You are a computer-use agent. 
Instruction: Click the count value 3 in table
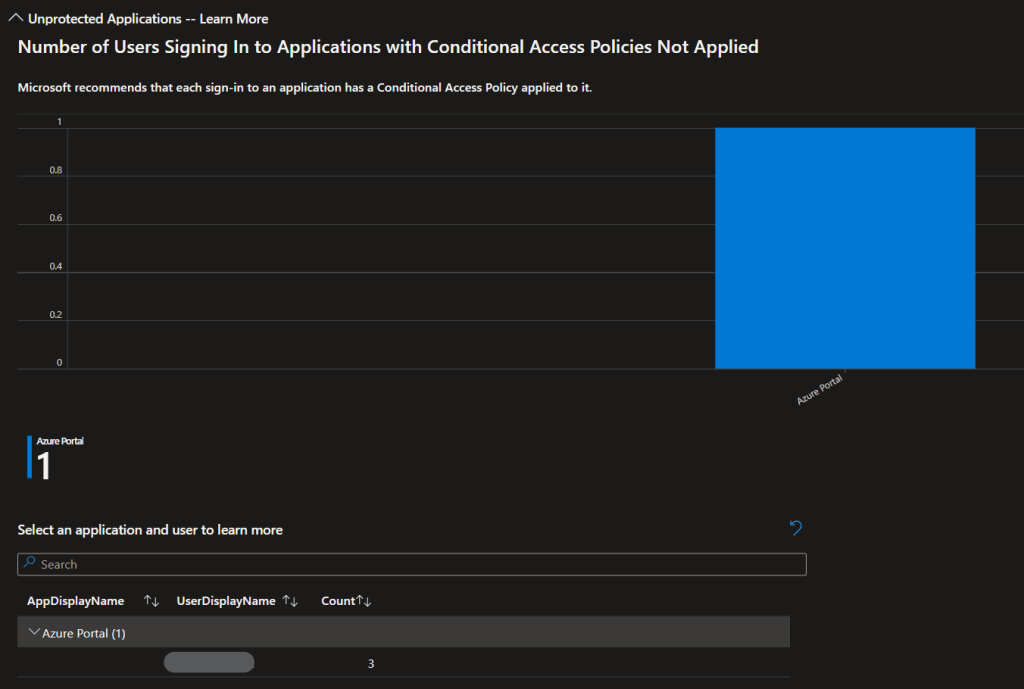[x=371, y=663]
